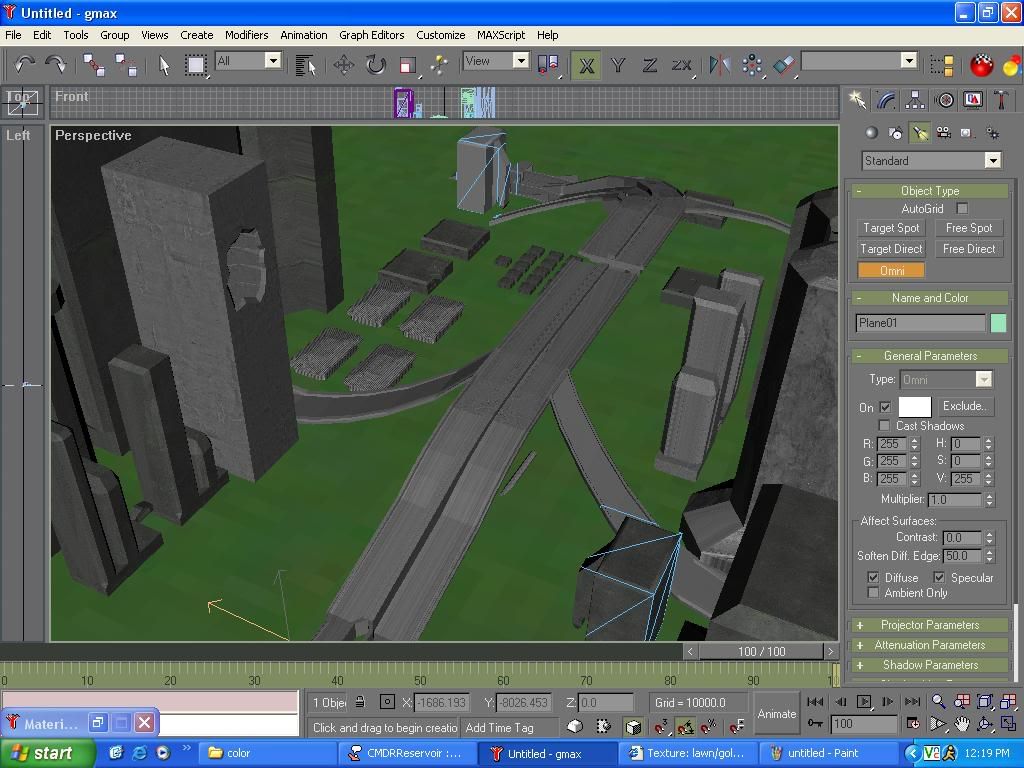The width and height of the screenshot is (1024, 768).
Task: Open the Modifiers menu
Action: (246, 35)
